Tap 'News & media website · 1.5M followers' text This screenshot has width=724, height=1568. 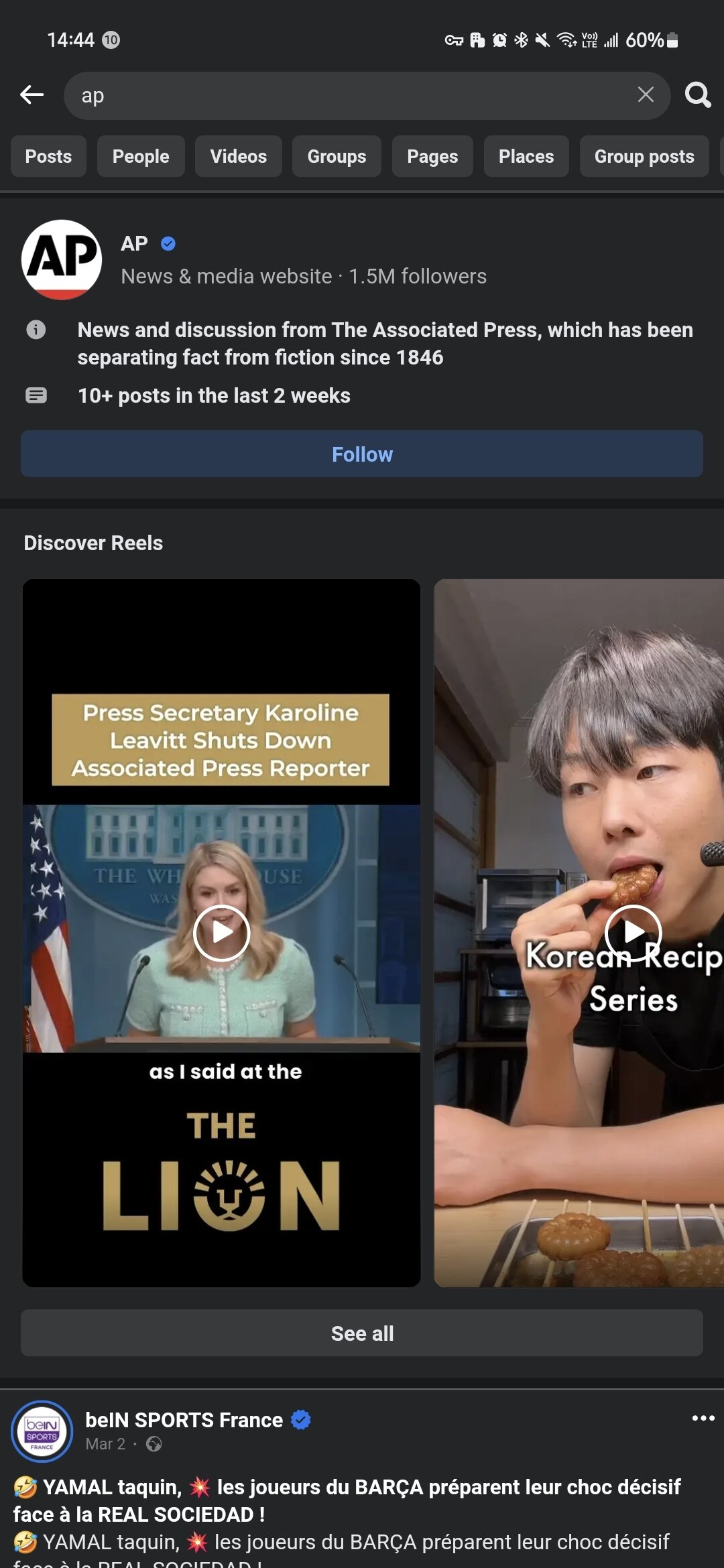click(304, 276)
